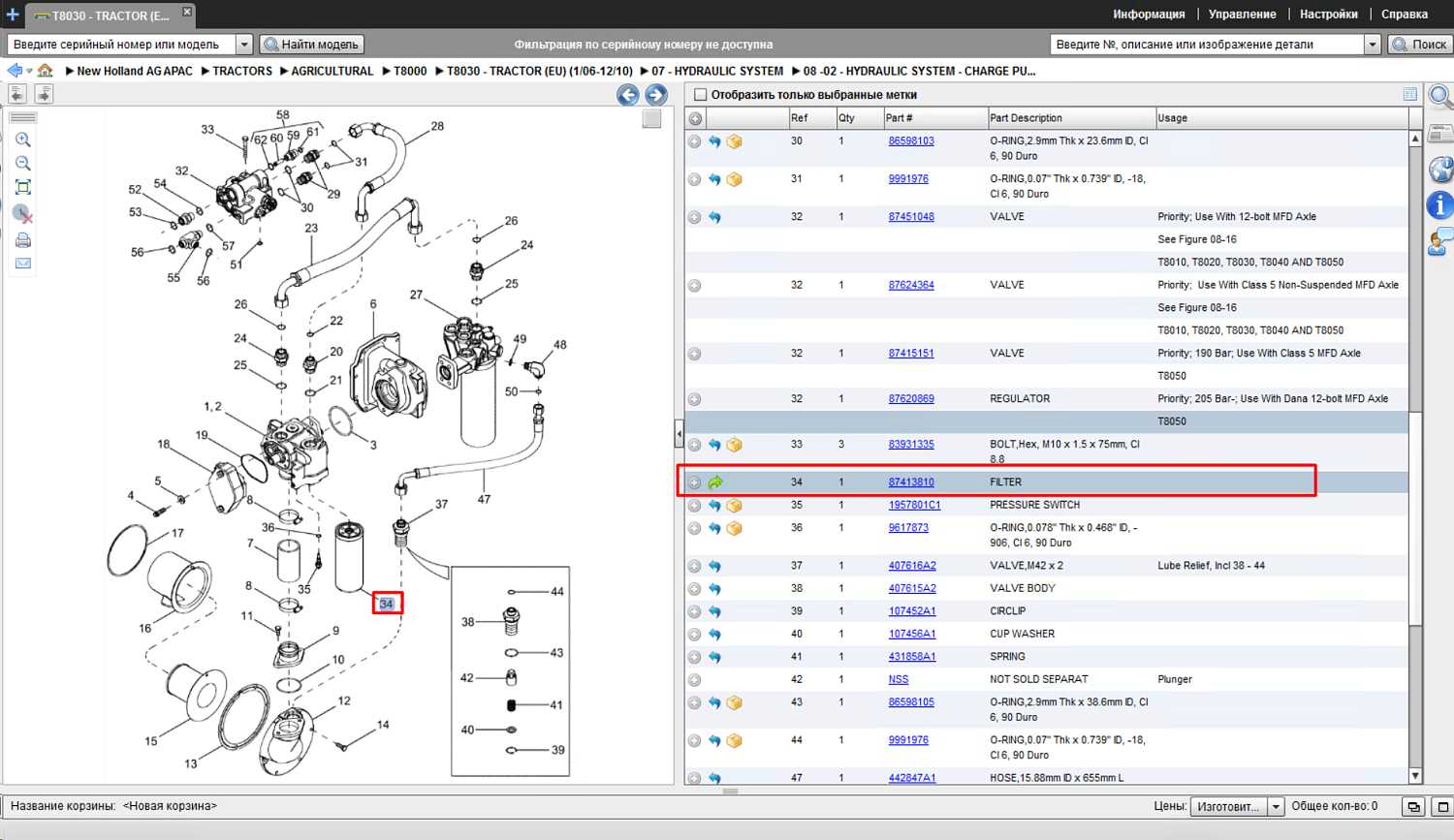This screenshot has height=840, width=1454.
Task: Open the Настройки menu
Action: 1329,15
